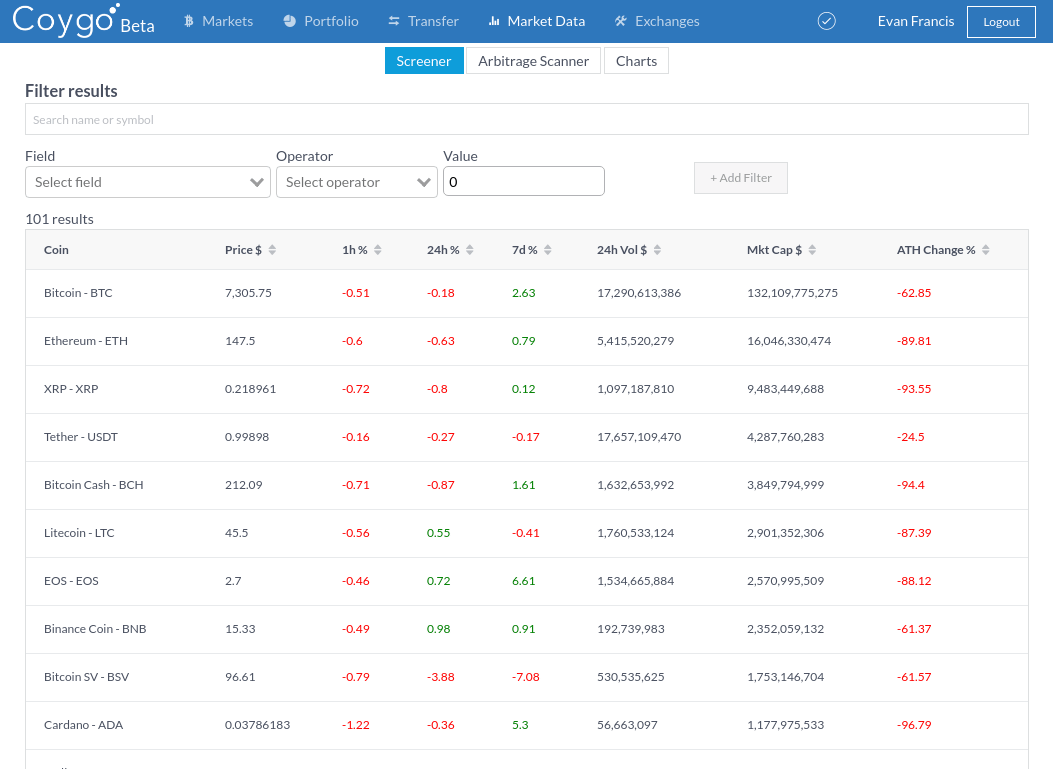Screen dimensions: 1053x769
Task: Select the Binance Coin - BNB row name
Action: [x=95, y=629]
